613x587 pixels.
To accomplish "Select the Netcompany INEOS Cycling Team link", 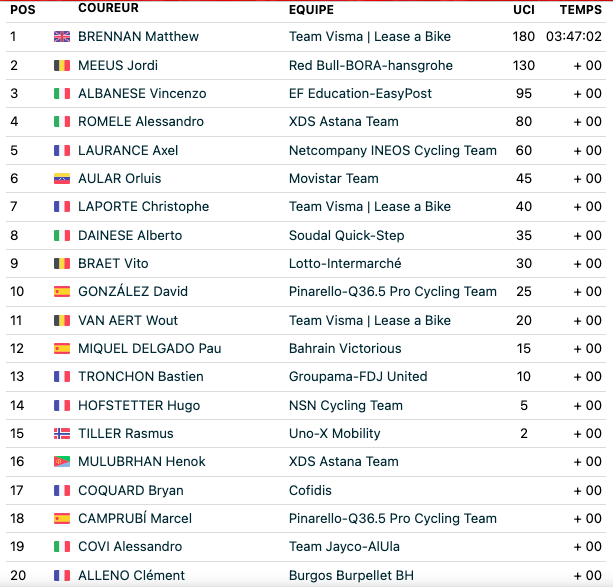I will tap(393, 151).
